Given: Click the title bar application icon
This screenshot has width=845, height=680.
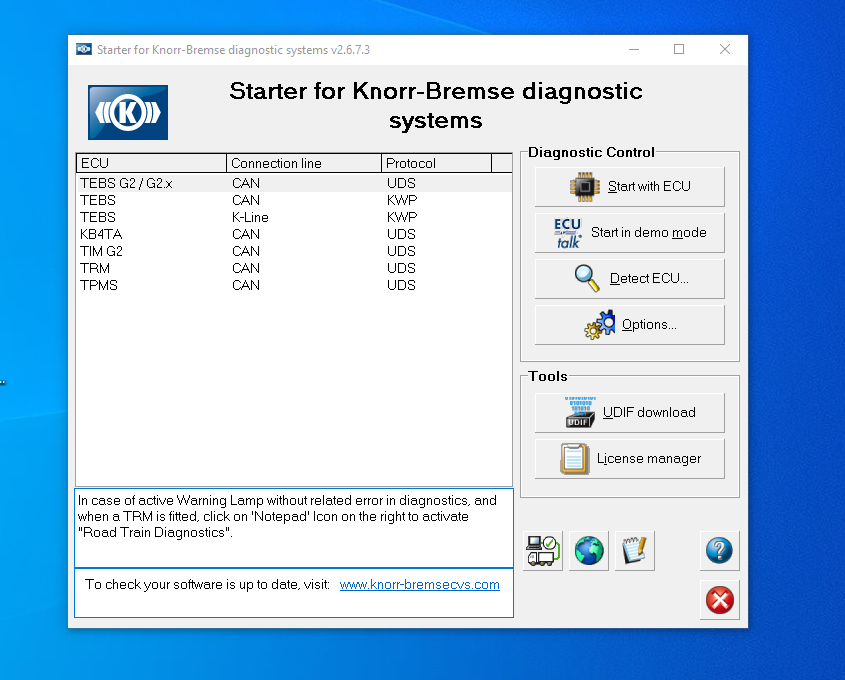Looking at the screenshot, I should click(84, 50).
